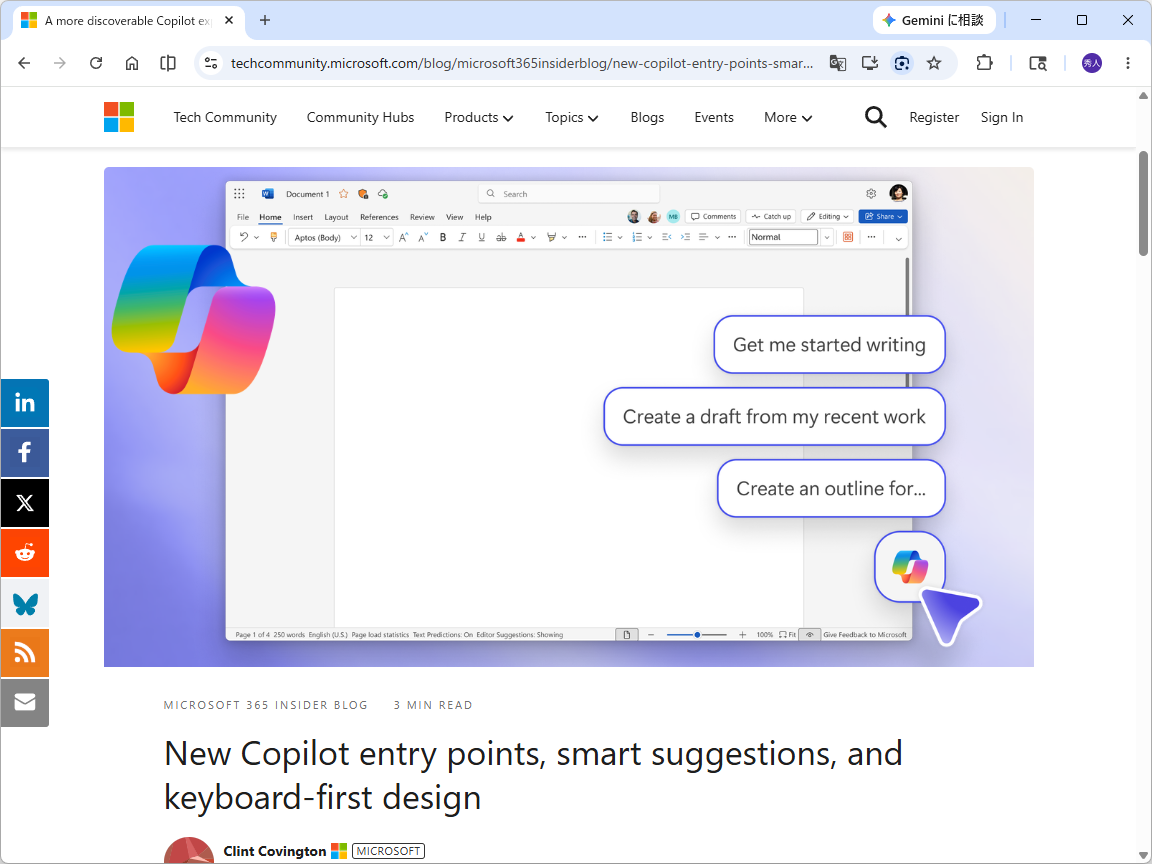Open the browser home page
1152x864 pixels.
pyautogui.click(x=132, y=63)
